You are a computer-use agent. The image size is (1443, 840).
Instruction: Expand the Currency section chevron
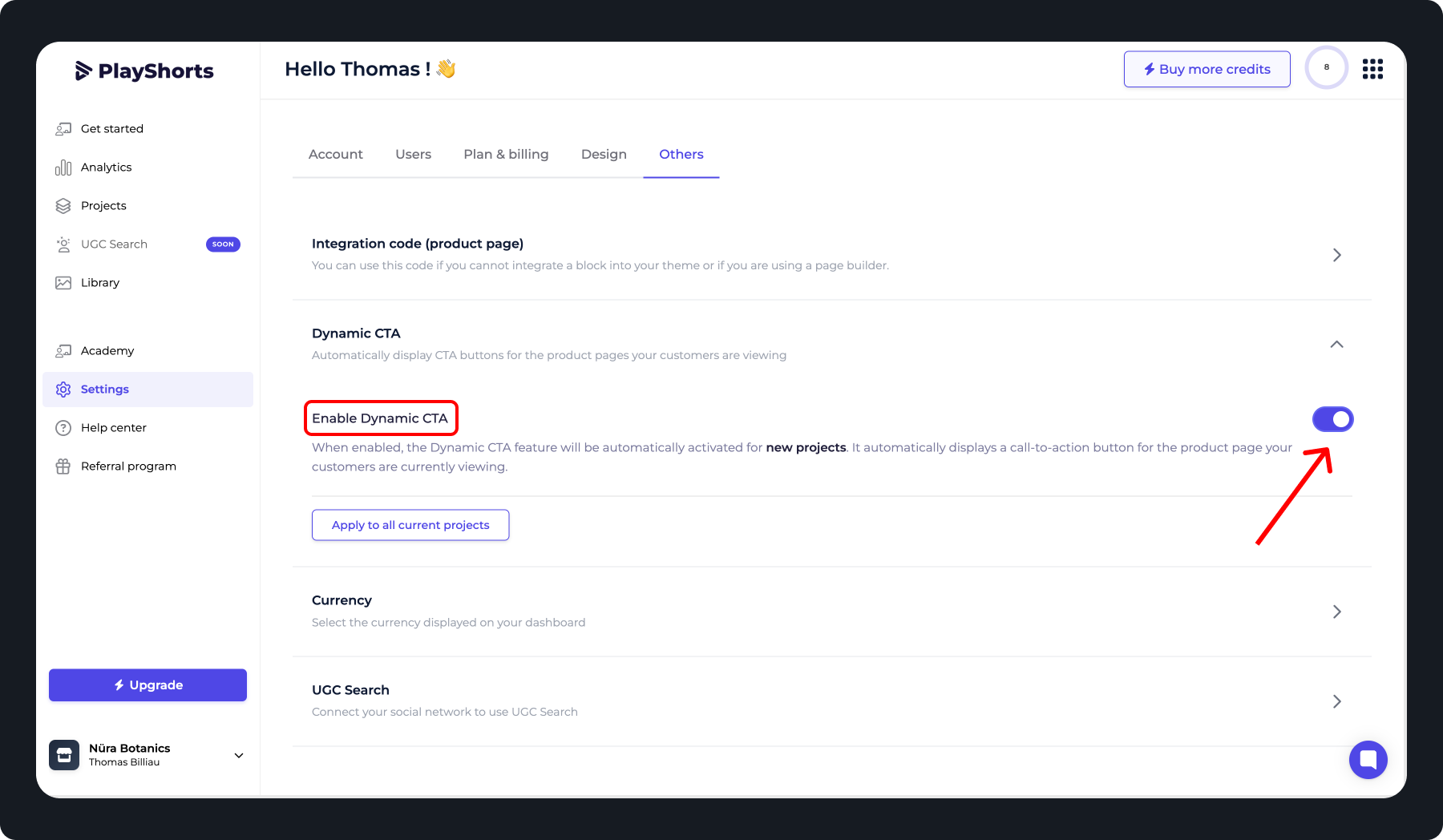tap(1336, 612)
